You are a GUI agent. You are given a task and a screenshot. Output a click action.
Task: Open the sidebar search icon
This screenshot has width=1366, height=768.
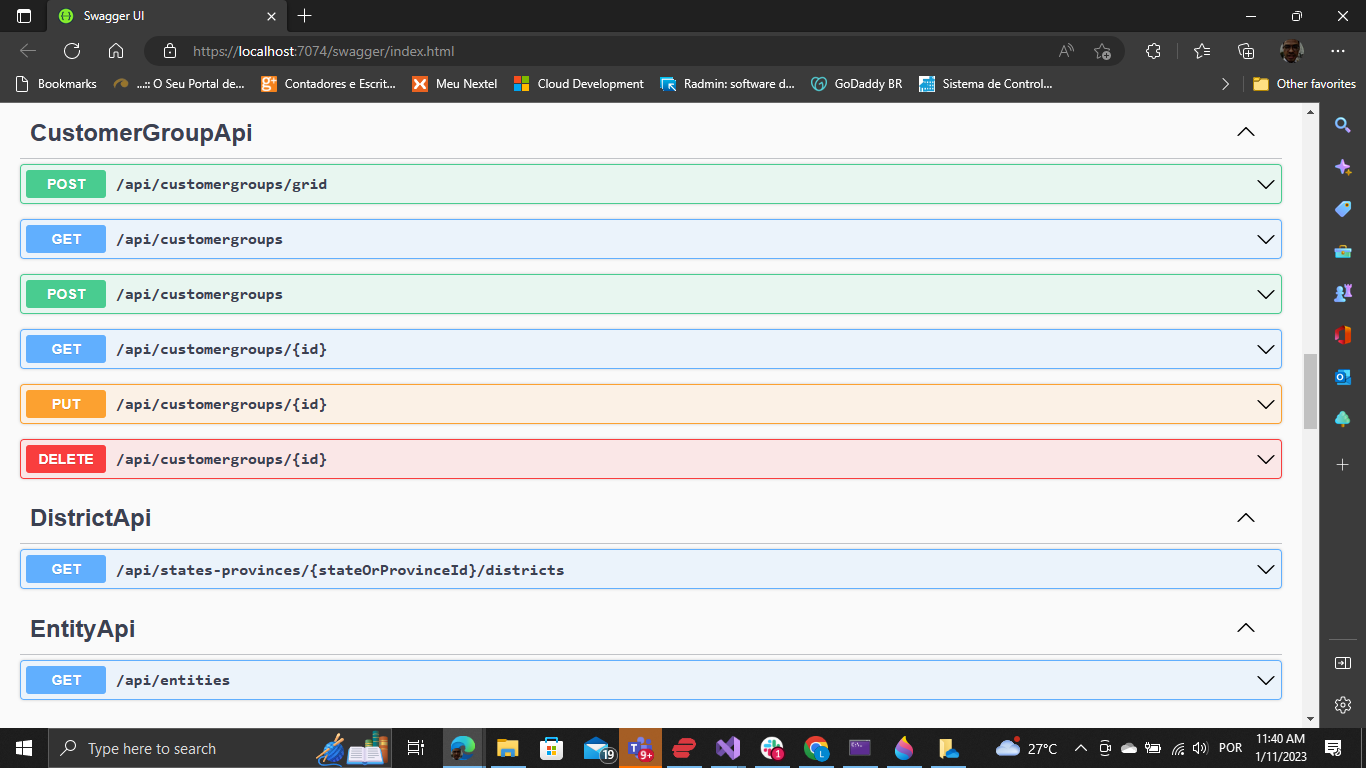[1343, 124]
